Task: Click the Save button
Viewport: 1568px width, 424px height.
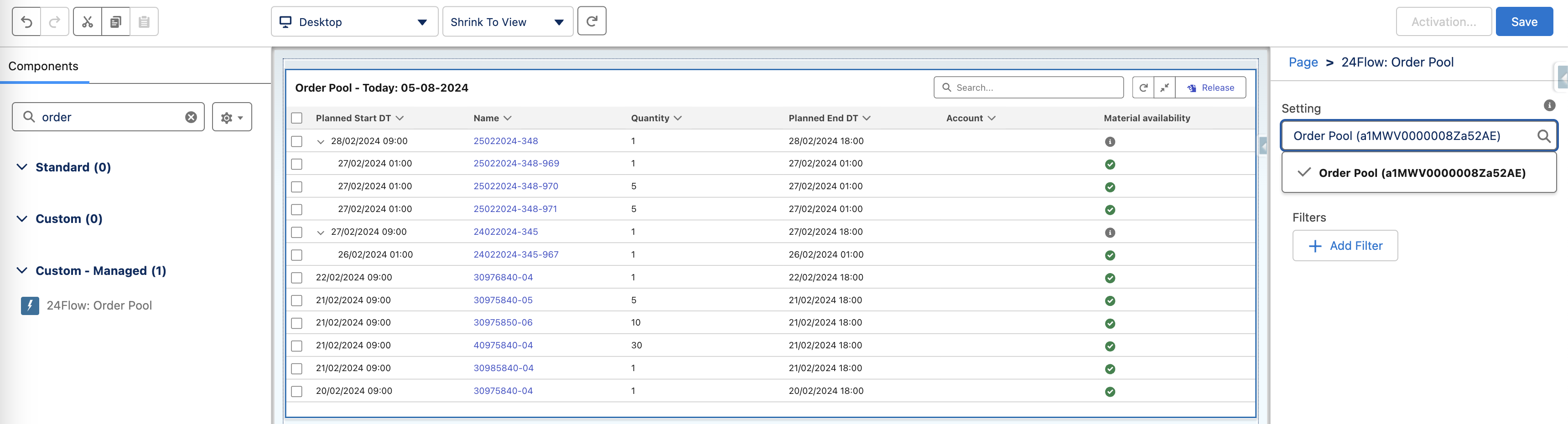Action: tap(1524, 22)
